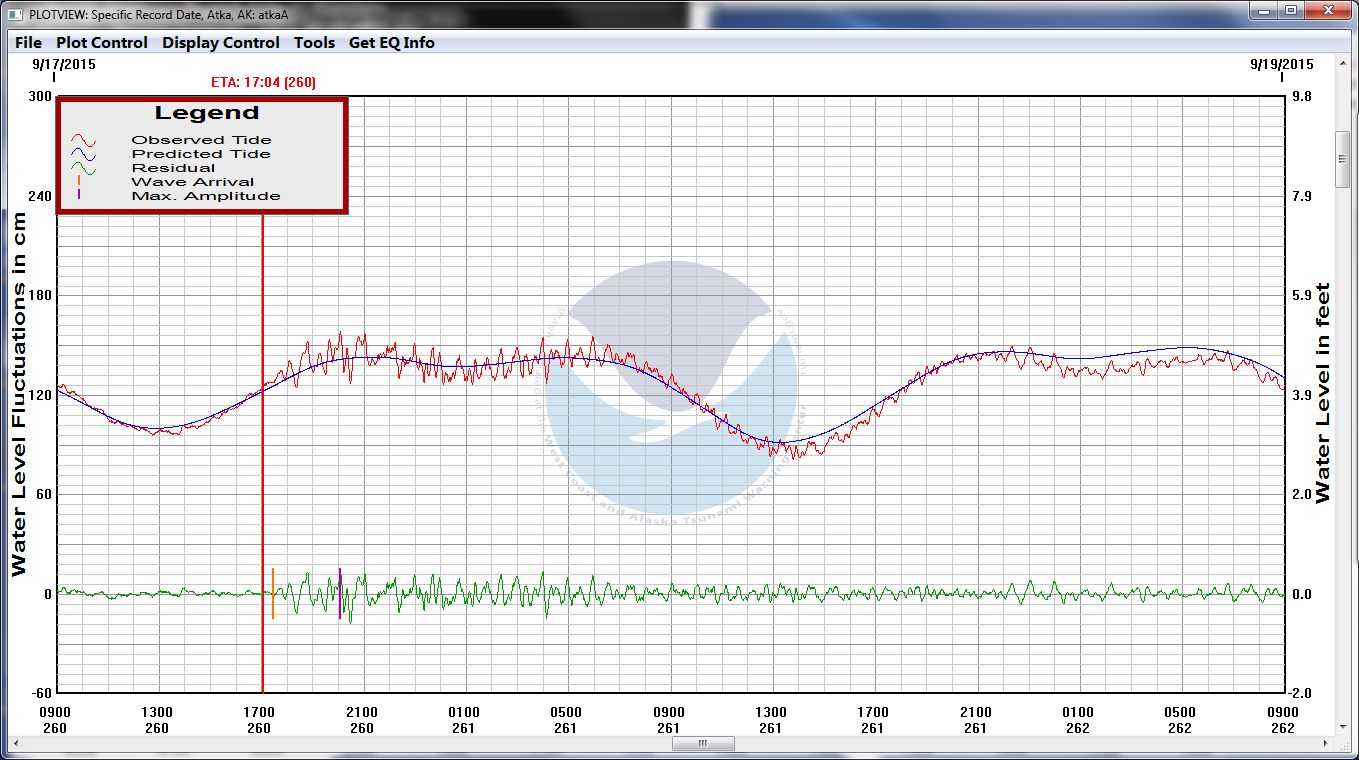Click the 'ETA: 17:04 (260)' label
Screen dimensions: 1359x760
[x=264, y=82]
